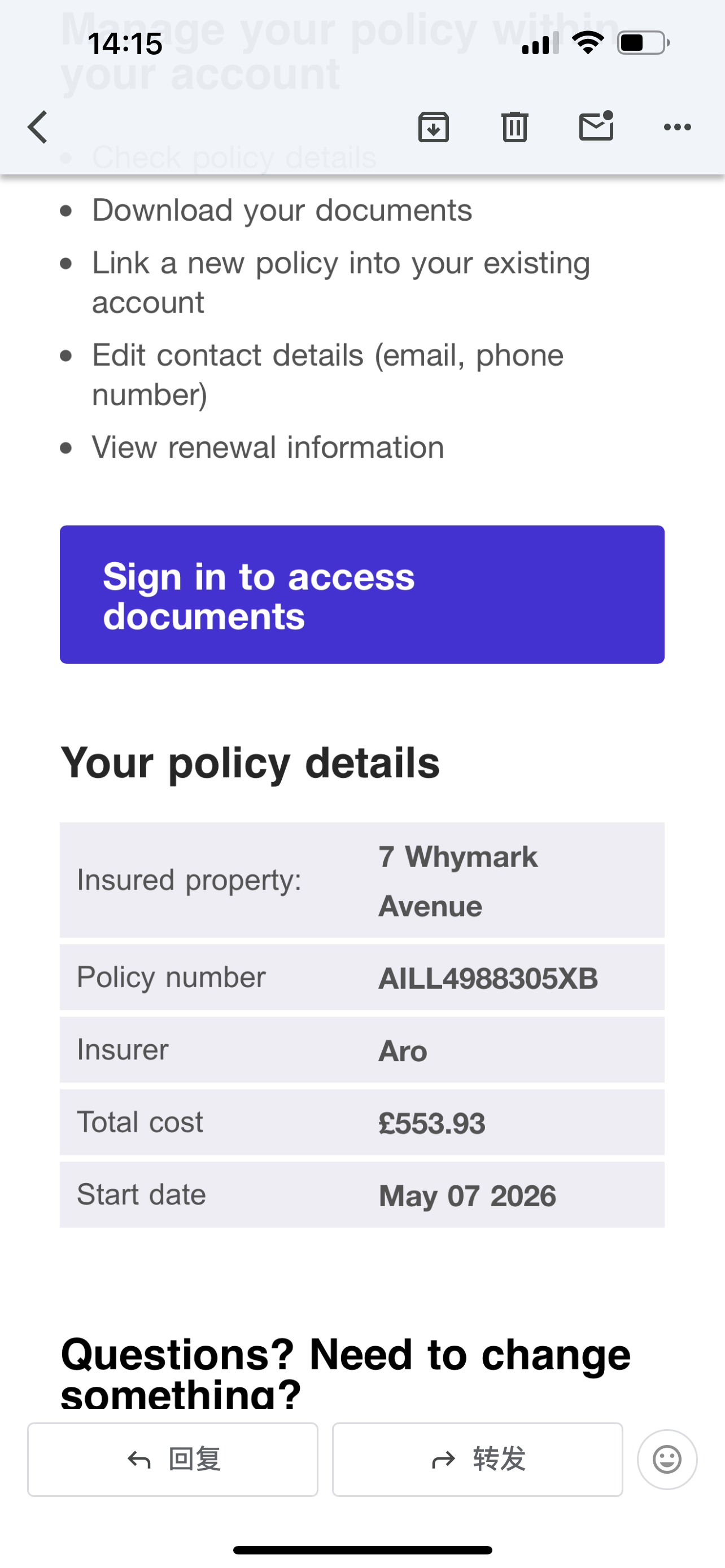725x1568 pixels.
Task: Open the emoji reaction smiley button
Action: pyautogui.click(x=667, y=1460)
